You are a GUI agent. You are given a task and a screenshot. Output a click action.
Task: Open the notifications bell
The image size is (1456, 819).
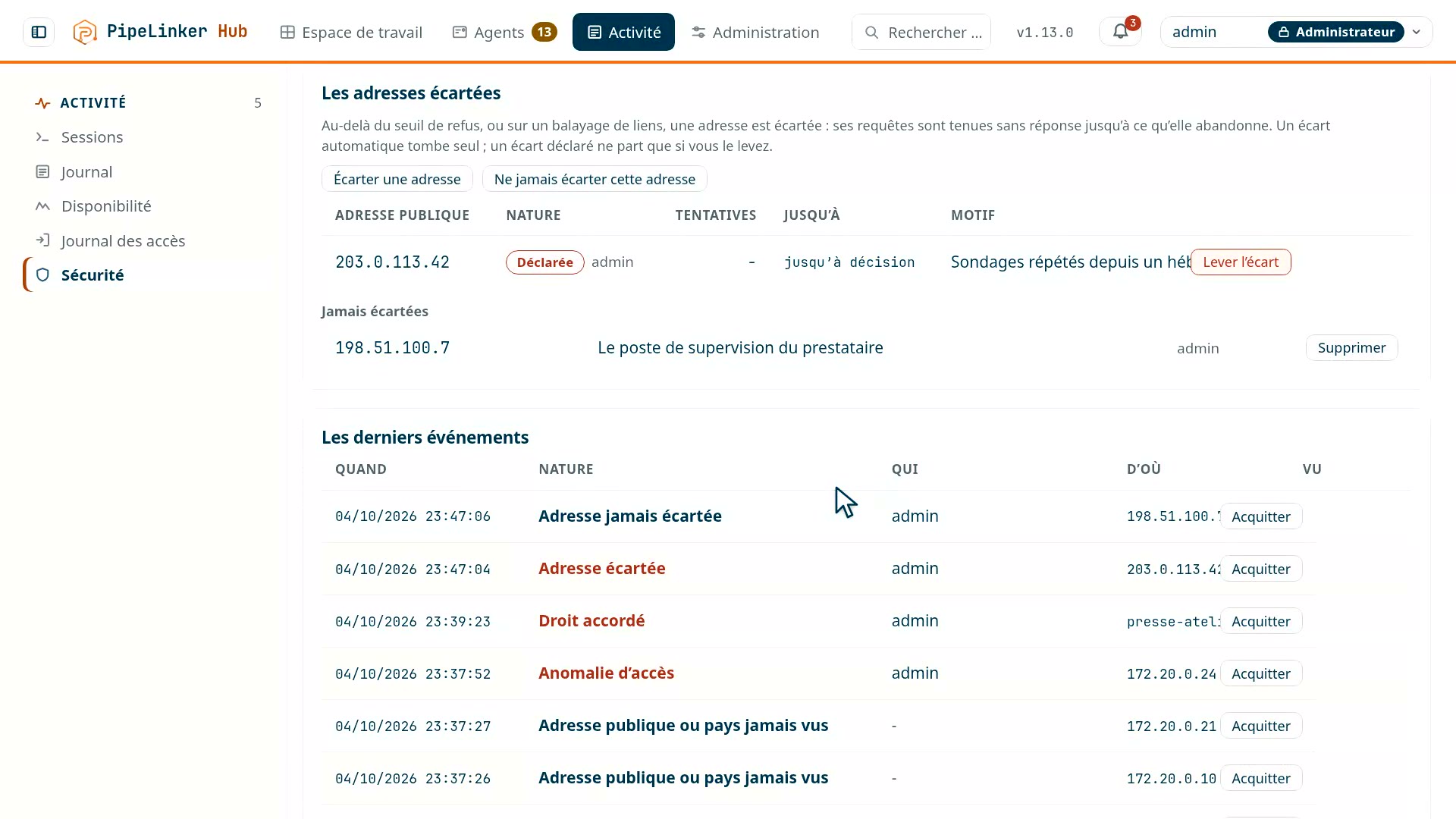point(1120,32)
